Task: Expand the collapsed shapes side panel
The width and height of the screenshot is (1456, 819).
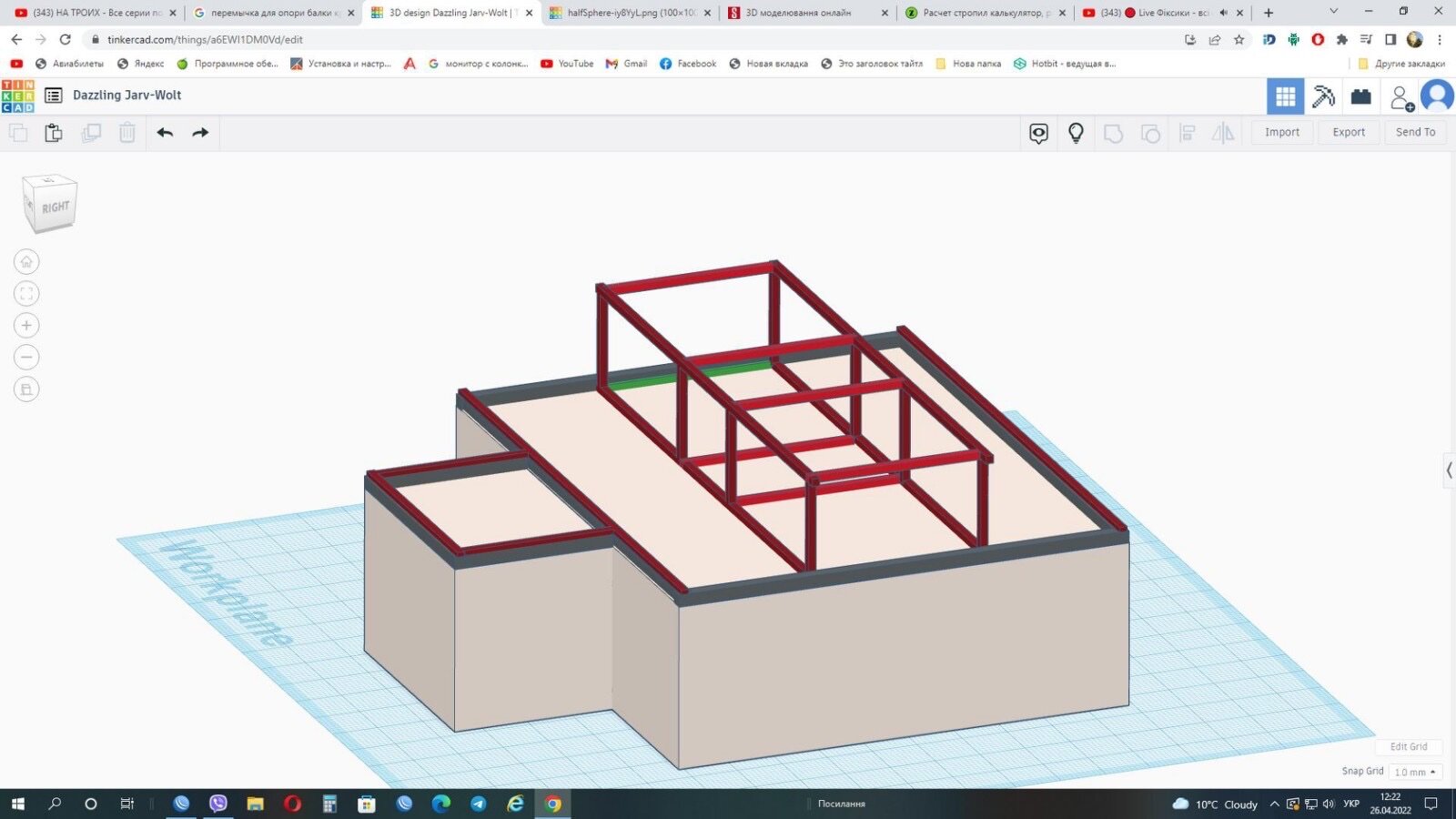Action: [1449, 470]
